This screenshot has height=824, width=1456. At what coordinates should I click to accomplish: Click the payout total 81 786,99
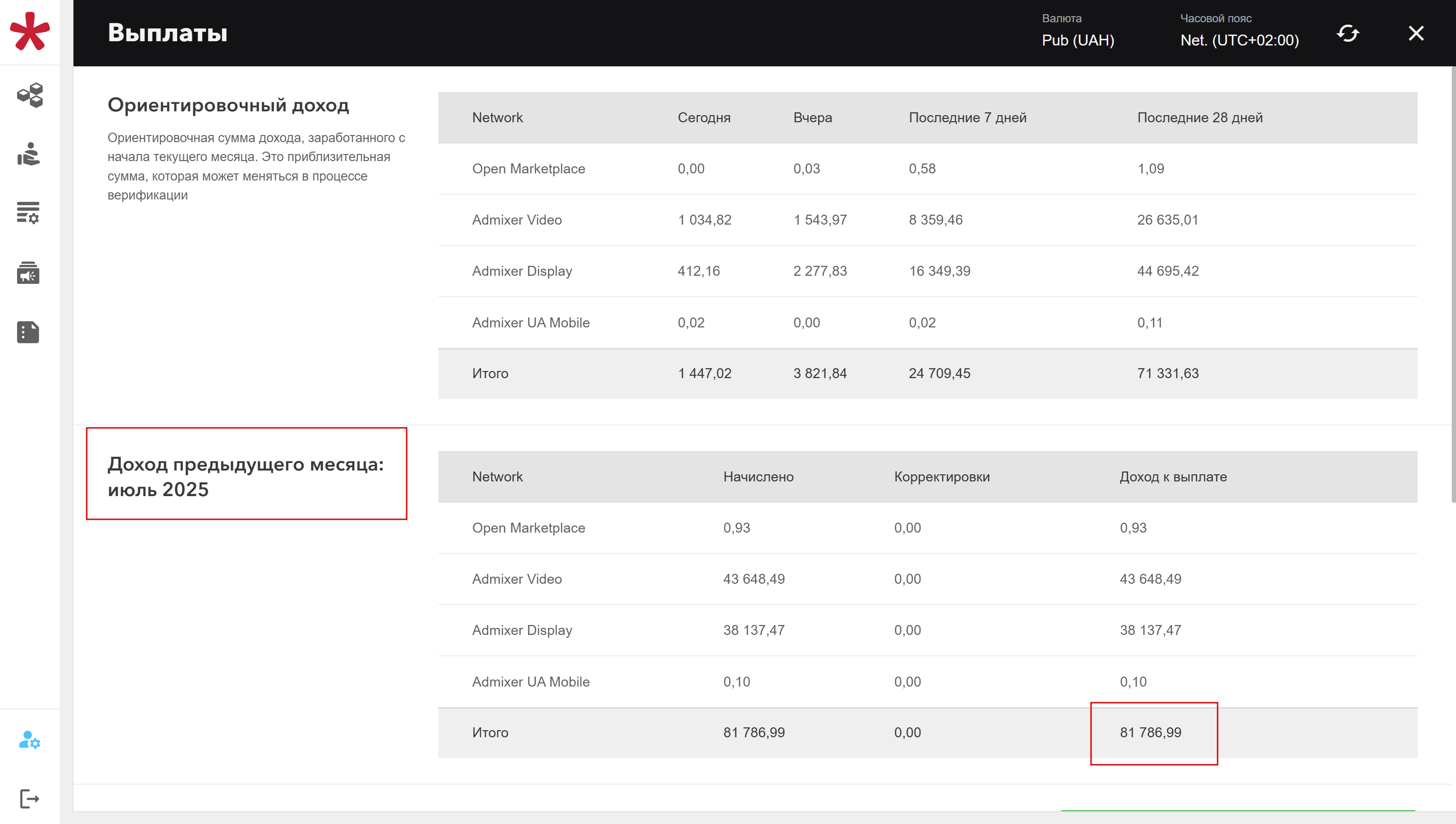click(1150, 733)
